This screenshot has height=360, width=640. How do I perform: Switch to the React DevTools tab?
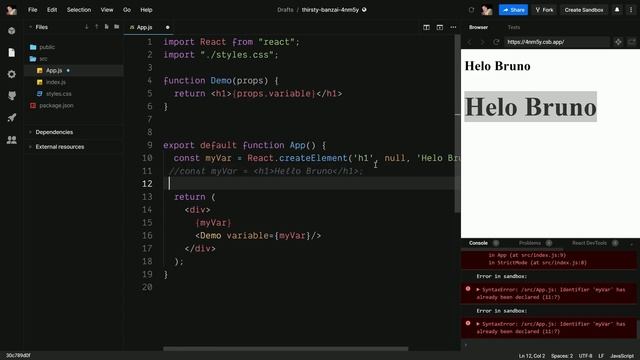tap(589, 243)
